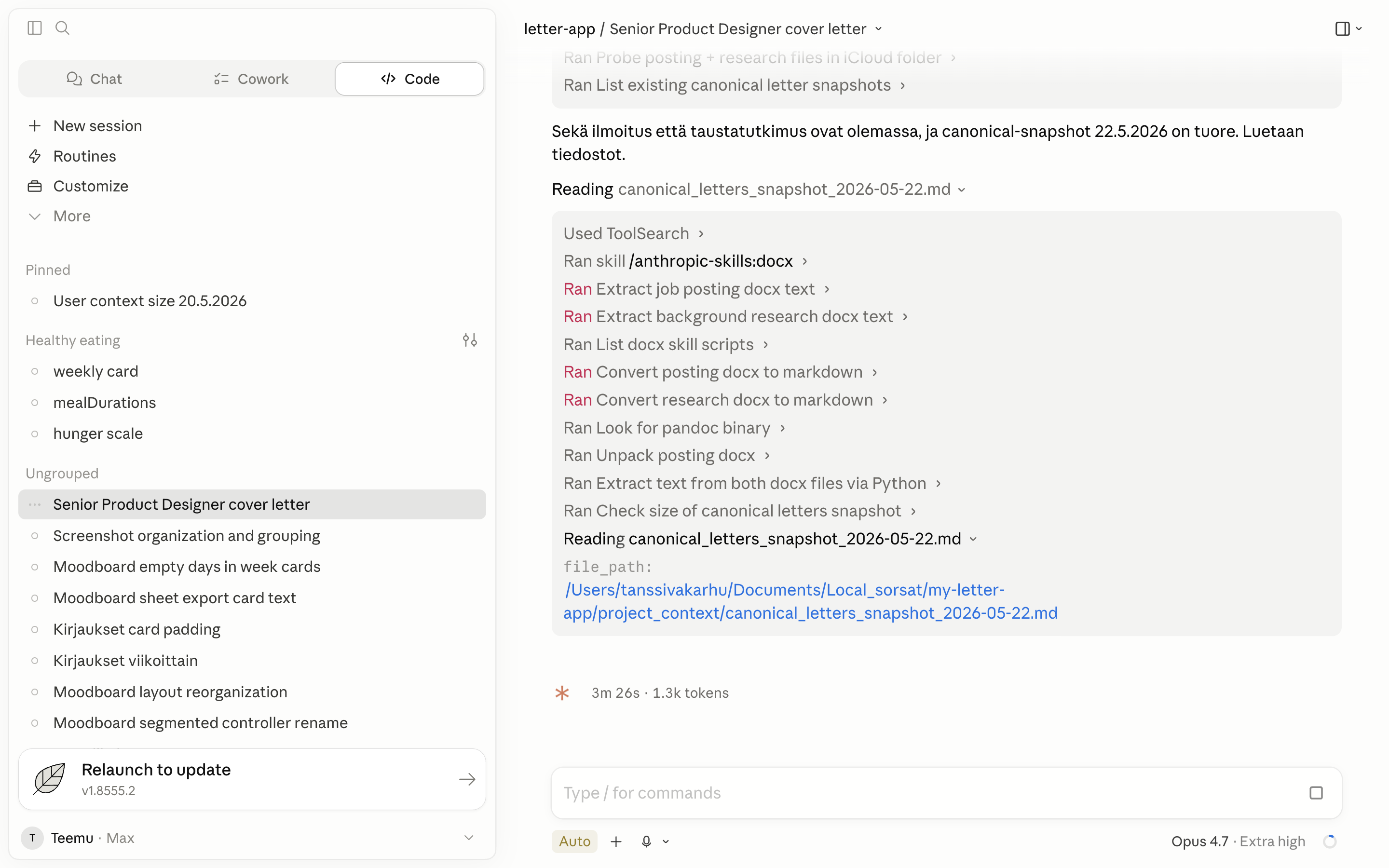Toggle the sidebar panel icon

pos(34,28)
